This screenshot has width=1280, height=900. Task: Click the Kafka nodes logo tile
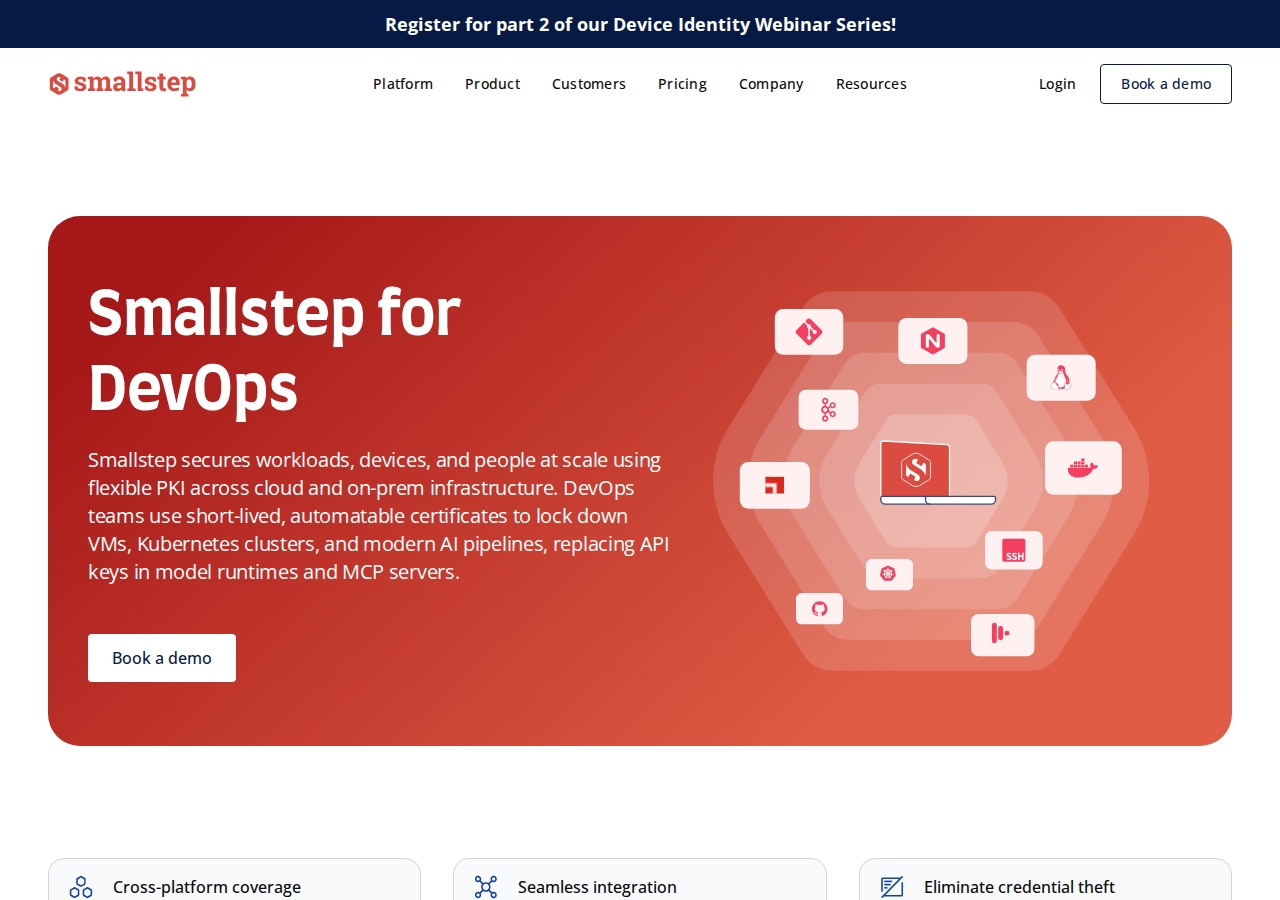click(x=828, y=410)
